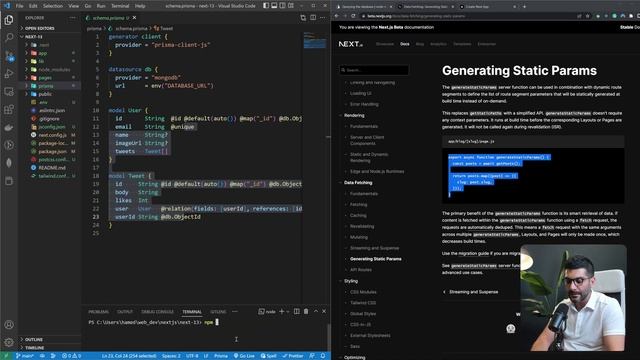
Task: Close the schema.prisma editor tab
Action: [x=134, y=18]
